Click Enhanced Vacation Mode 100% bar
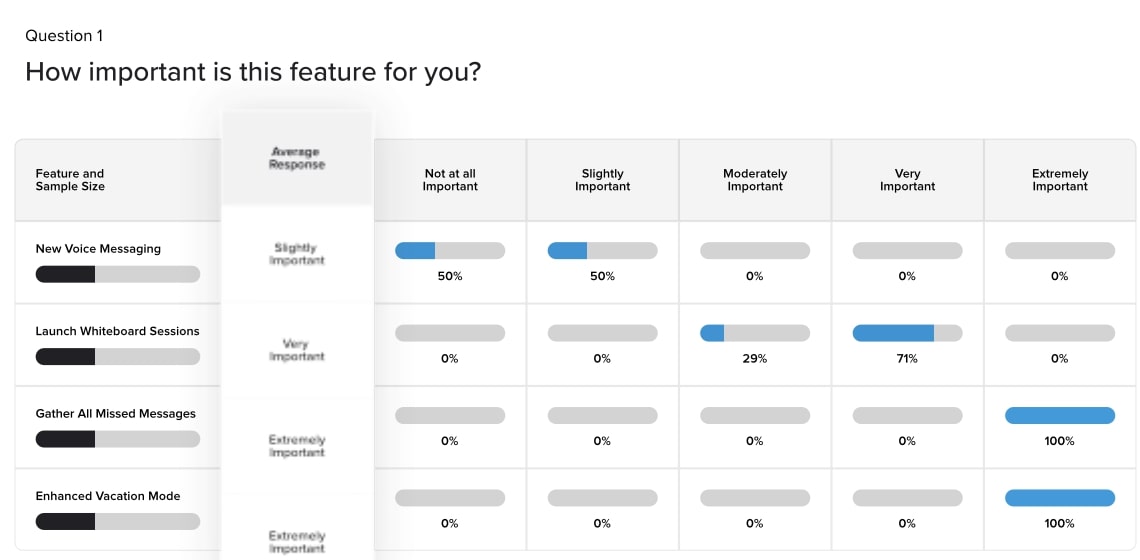The image size is (1140, 560). click(x=1059, y=498)
